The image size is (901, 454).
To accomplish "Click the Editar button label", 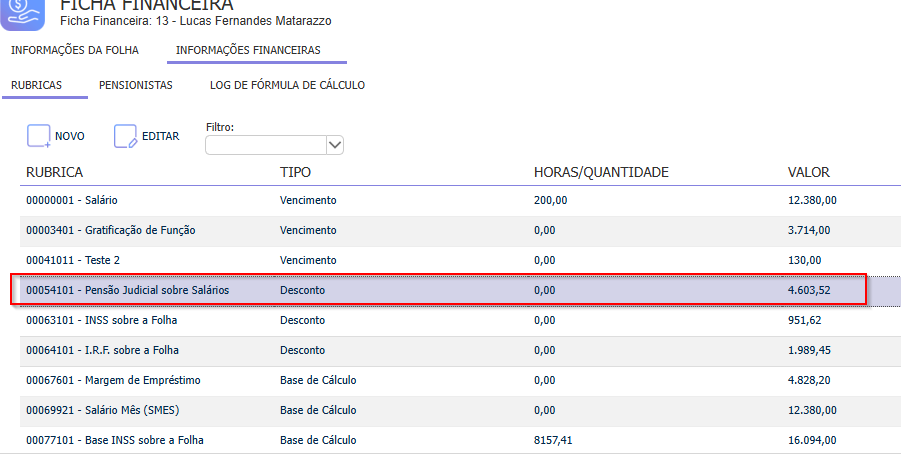I will click(x=160, y=137).
